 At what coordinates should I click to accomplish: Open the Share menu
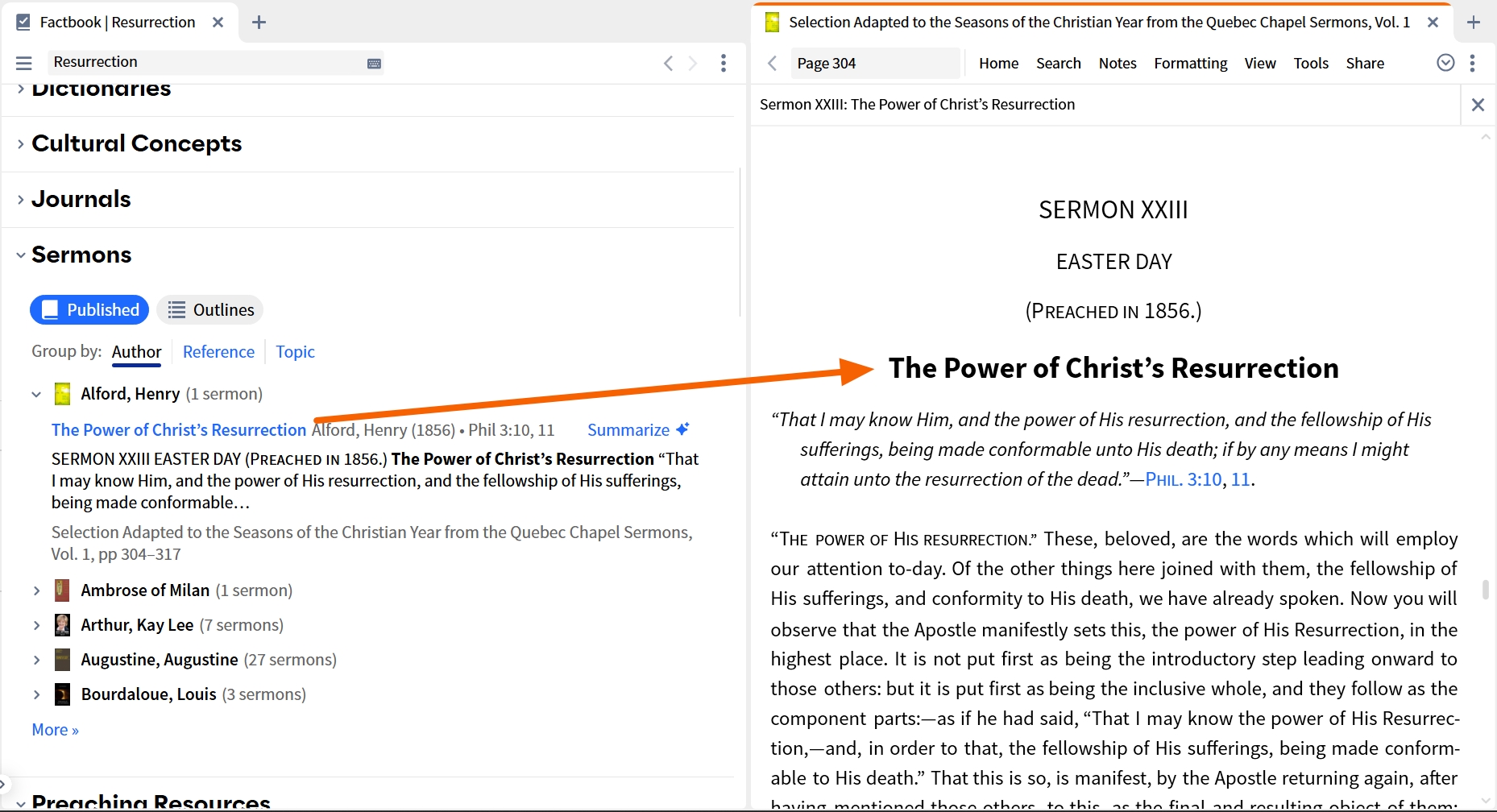pos(1365,63)
